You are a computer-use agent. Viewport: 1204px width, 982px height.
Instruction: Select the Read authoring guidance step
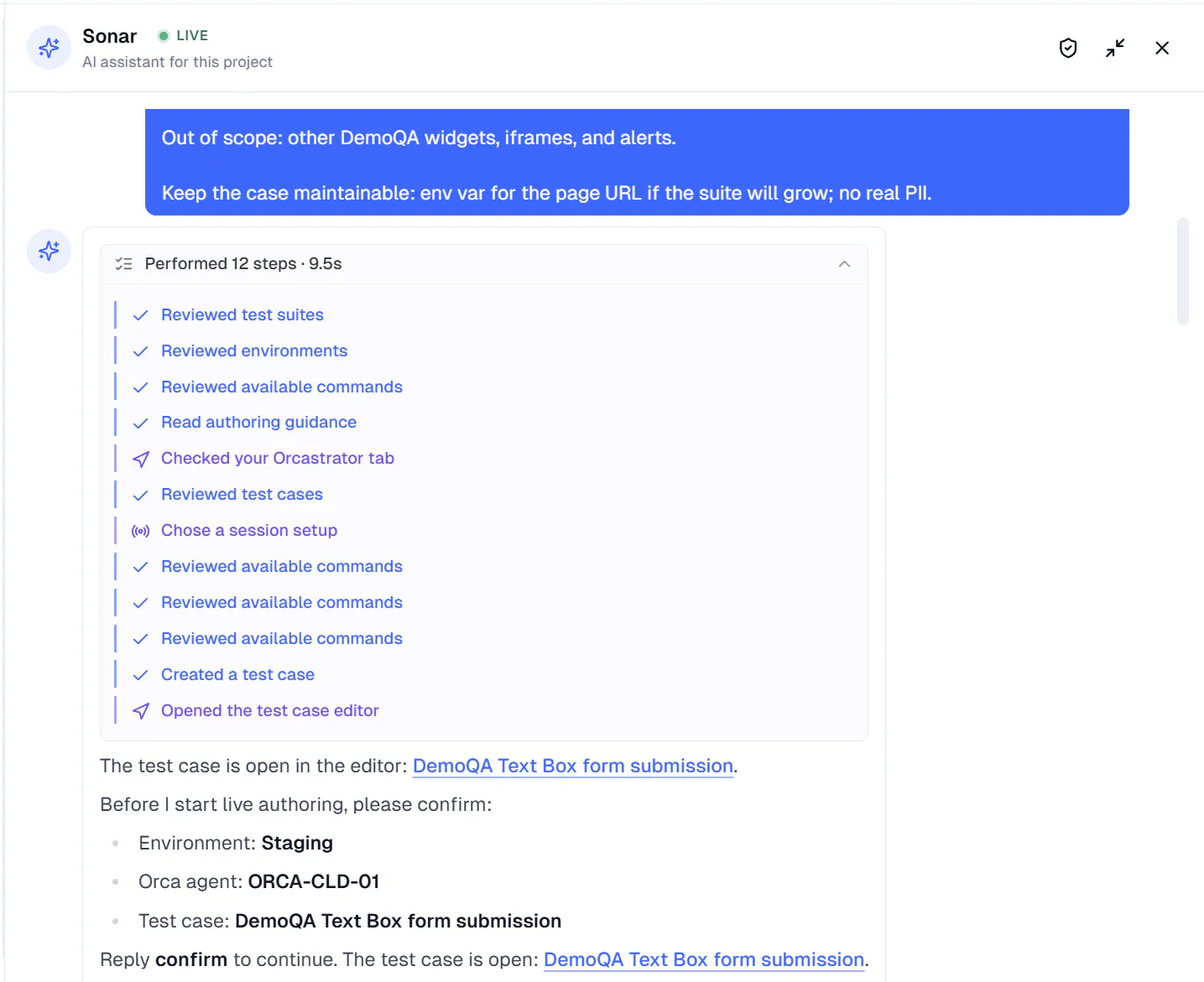tap(258, 422)
